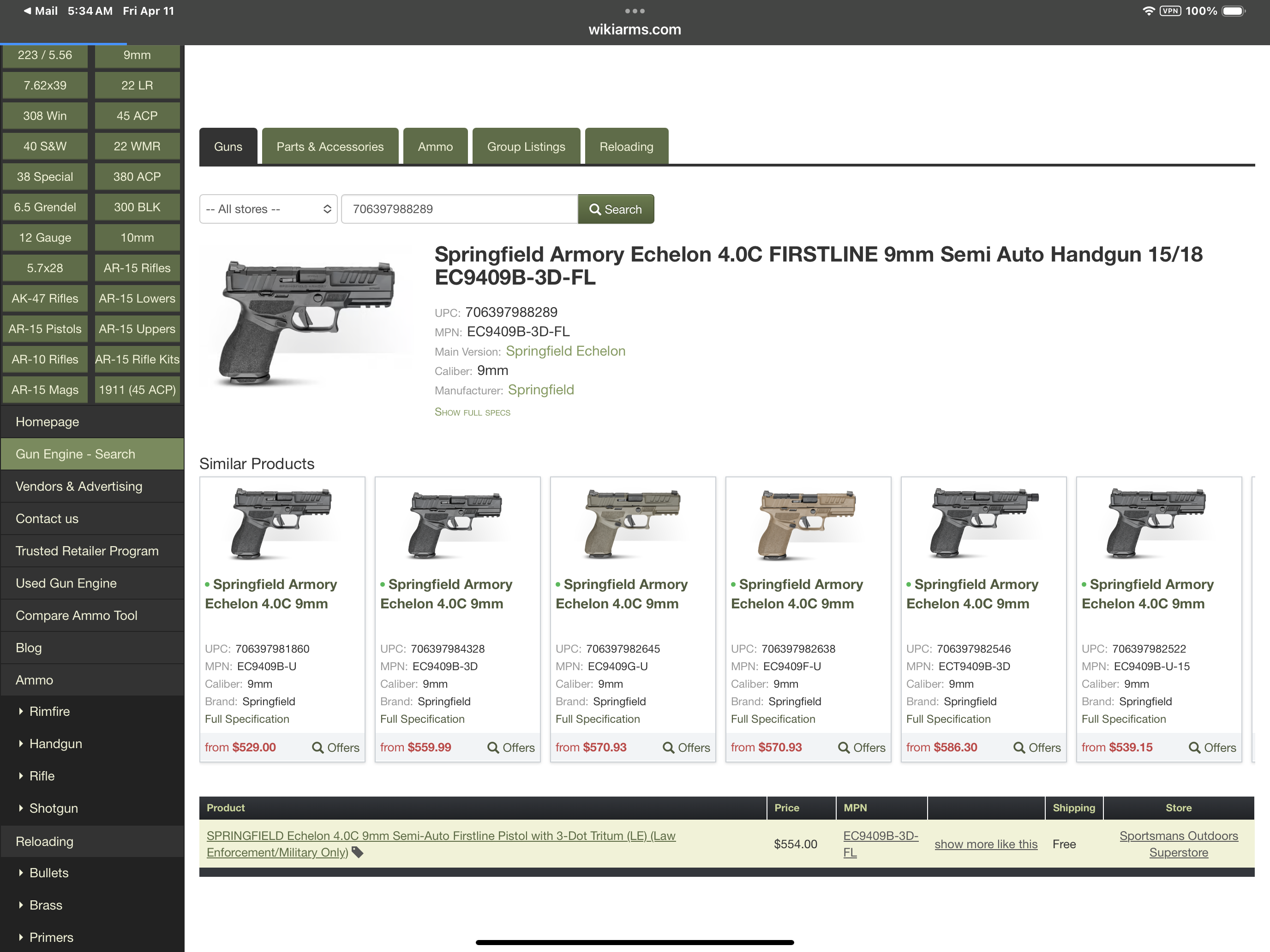Viewport: 1270px width, 952px height.
Task: Open the All stores dropdown
Action: coord(268,209)
